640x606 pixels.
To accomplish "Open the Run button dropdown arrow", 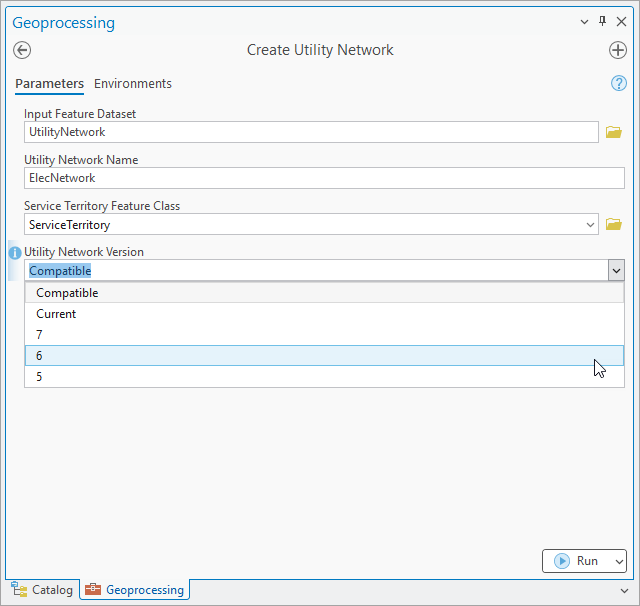I will [616, 561].
